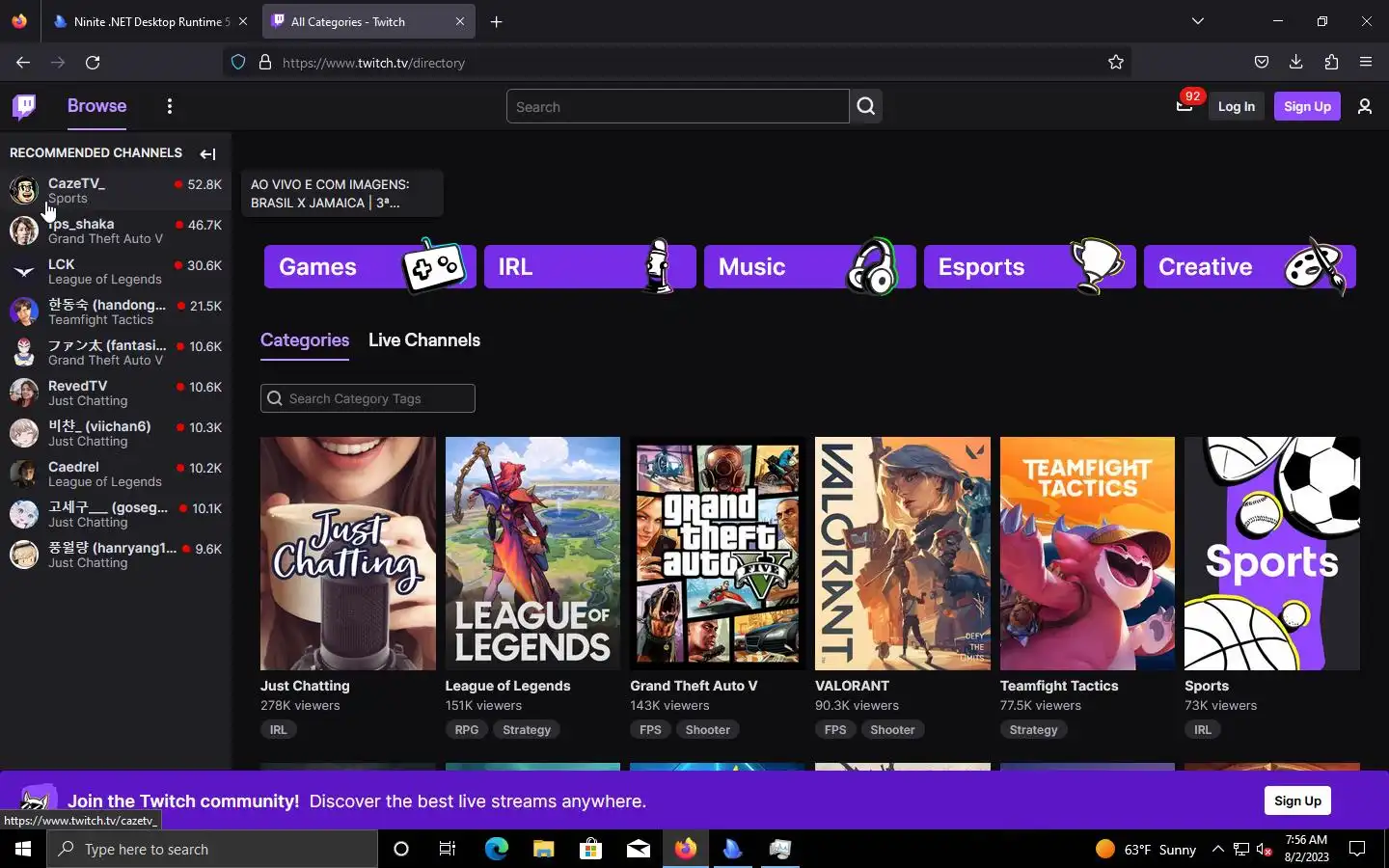Open the Creative category banner

pyautogui.click(x=1249, y=266)
